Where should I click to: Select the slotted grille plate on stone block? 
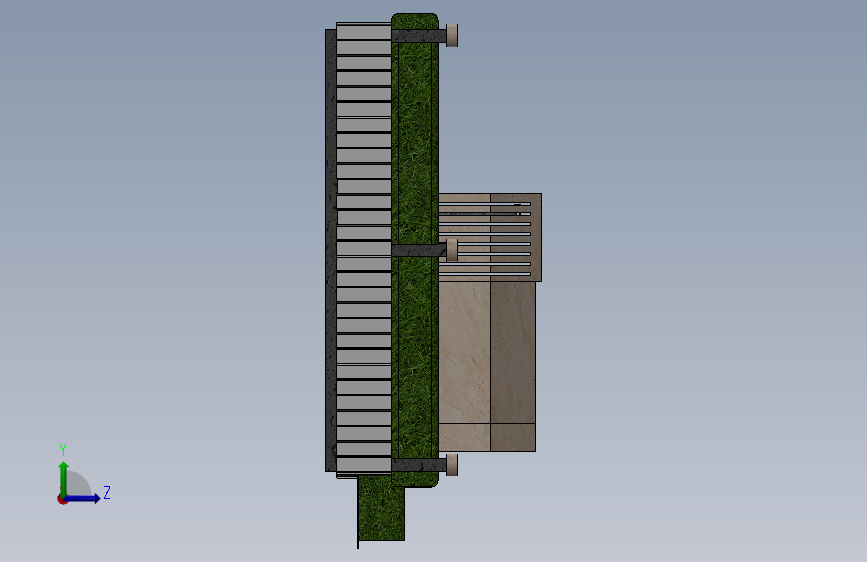pos(490,237)
